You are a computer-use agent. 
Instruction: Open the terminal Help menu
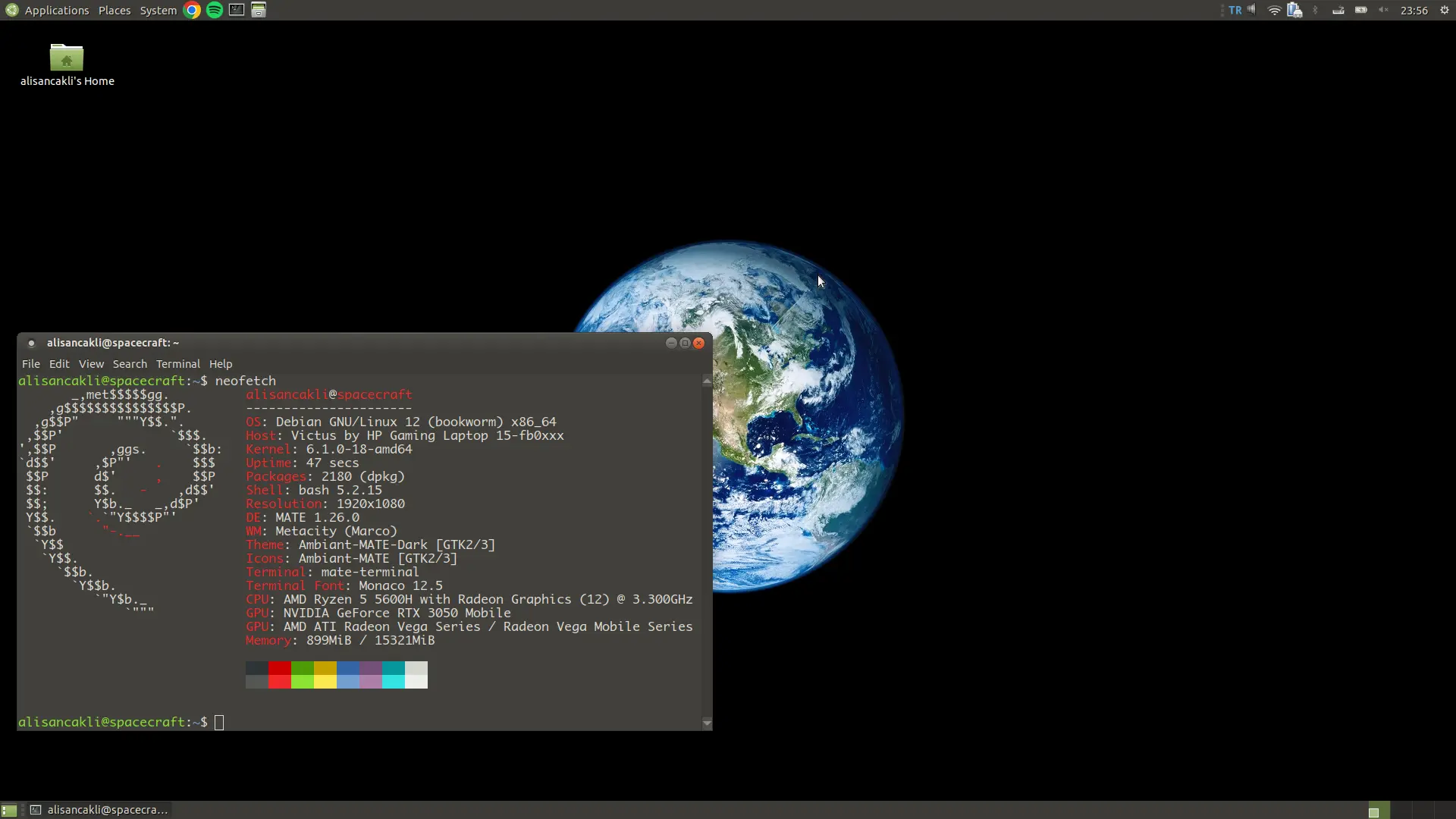click(221, 364)
